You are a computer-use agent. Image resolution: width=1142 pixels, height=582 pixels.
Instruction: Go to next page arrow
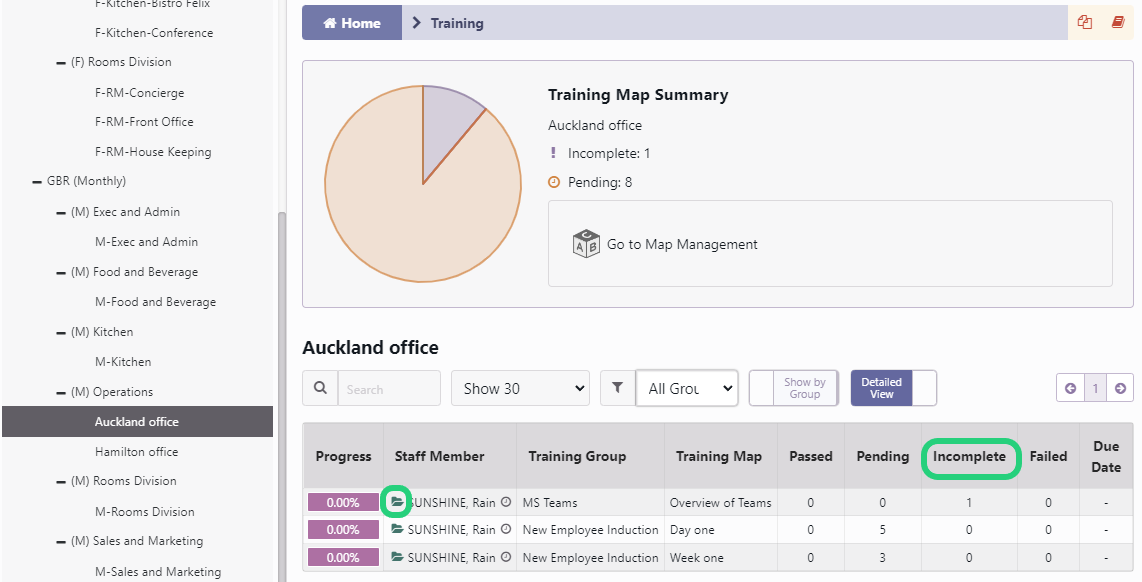(x=1120, y=388)
